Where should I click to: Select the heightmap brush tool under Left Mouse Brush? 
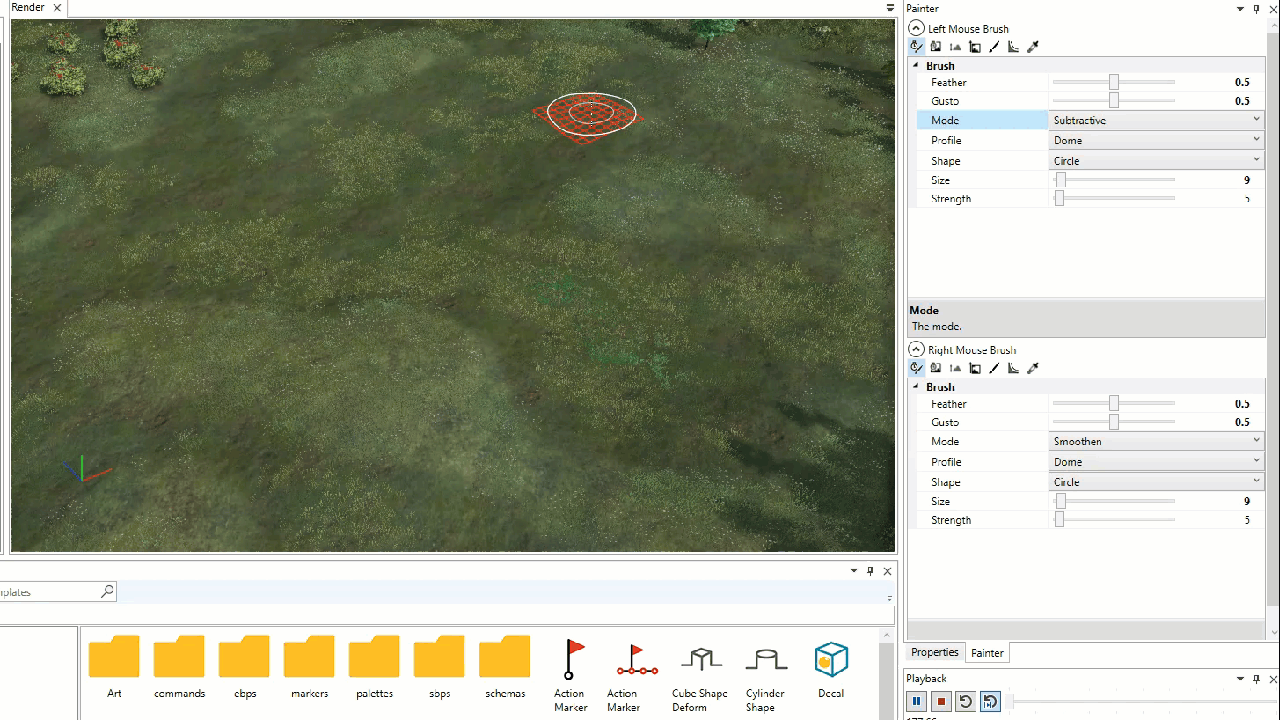coord(916,47)
